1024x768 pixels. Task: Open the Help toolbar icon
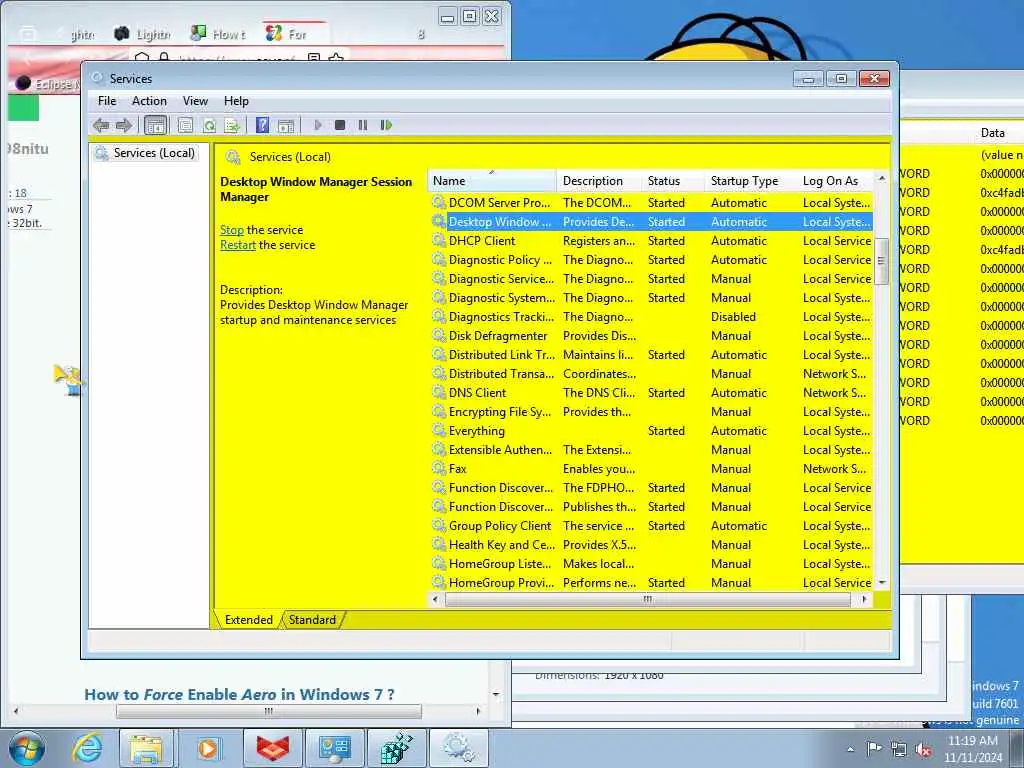click(x=263, y=125)
